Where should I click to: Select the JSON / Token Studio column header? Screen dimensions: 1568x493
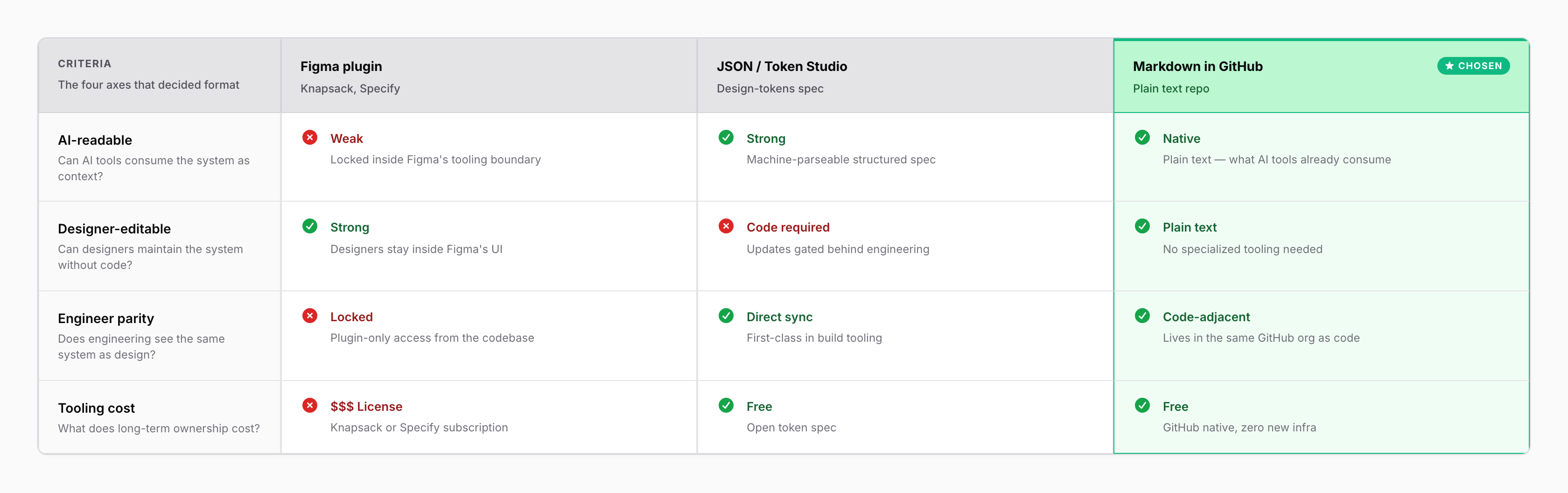tap(905, 76)
